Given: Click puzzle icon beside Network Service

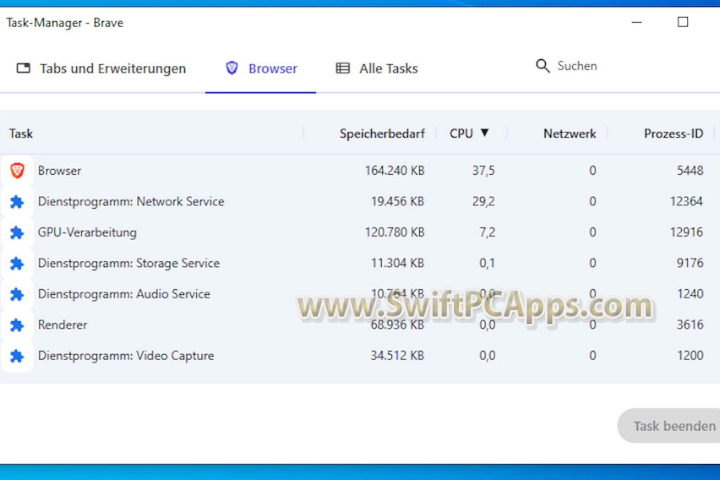Looking at the screenshot, I should 17,202.
